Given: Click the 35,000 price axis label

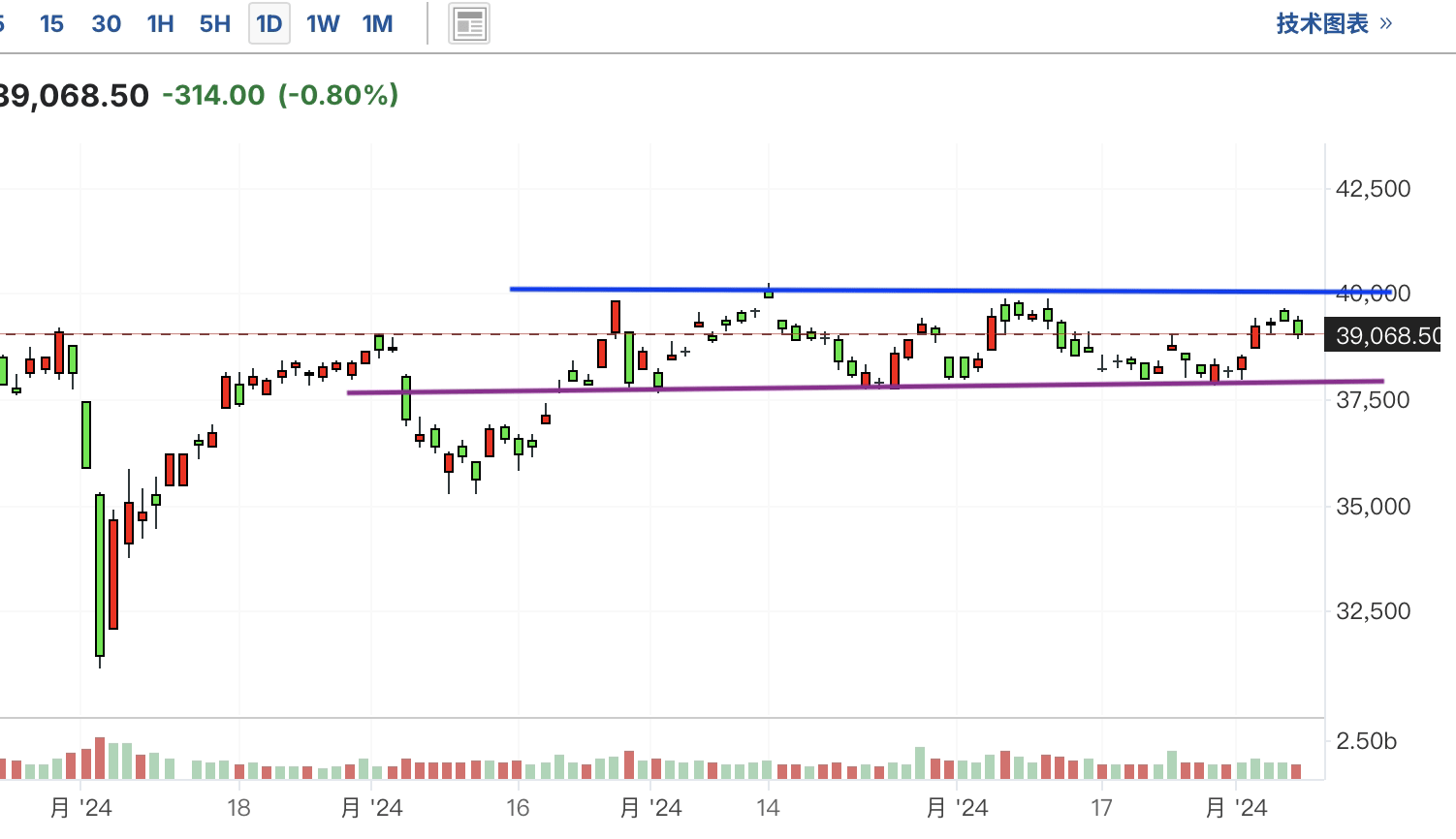Looking at the screenshot, I should 1373,506.
